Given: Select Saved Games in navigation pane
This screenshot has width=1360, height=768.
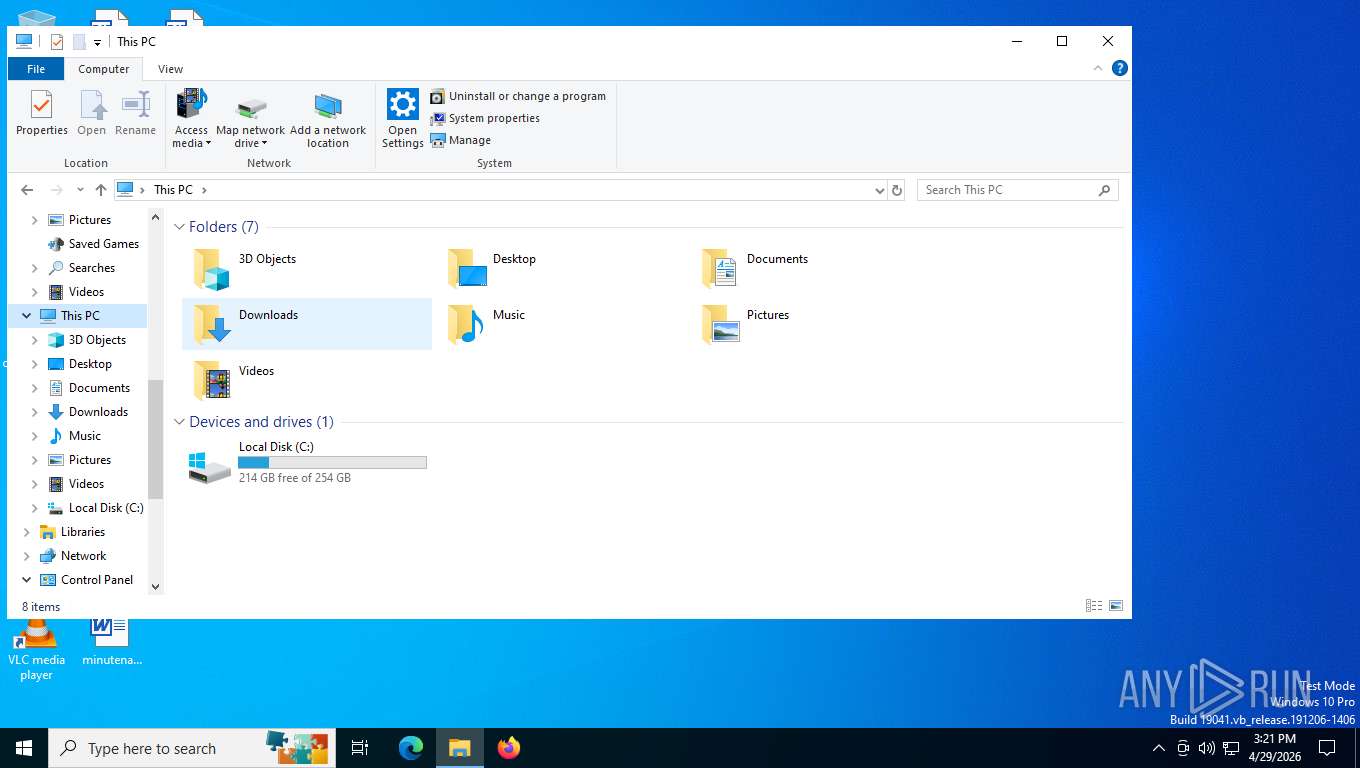Looking at the screenshot, I should (93, 244).
